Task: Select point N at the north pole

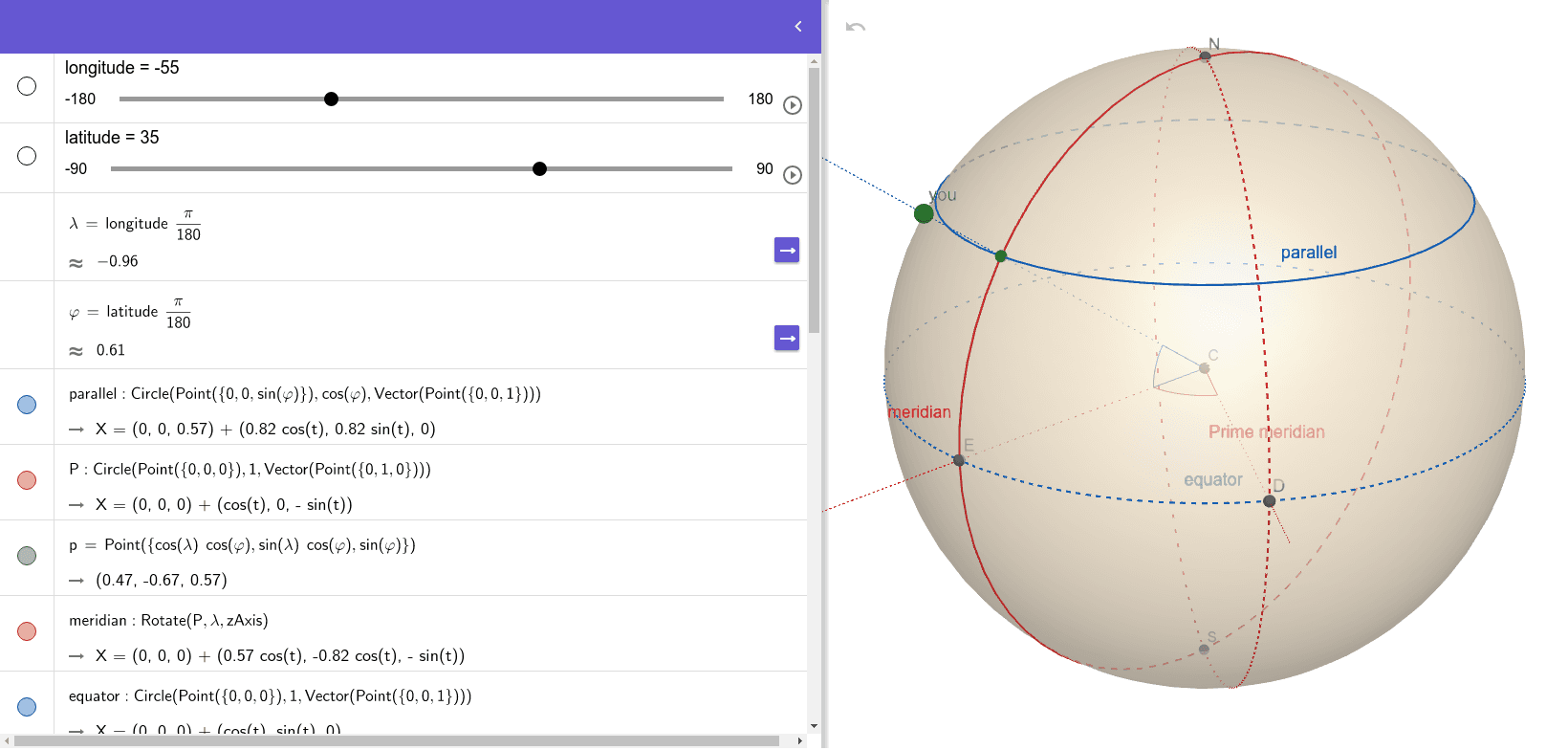Action: point(1205,55)
